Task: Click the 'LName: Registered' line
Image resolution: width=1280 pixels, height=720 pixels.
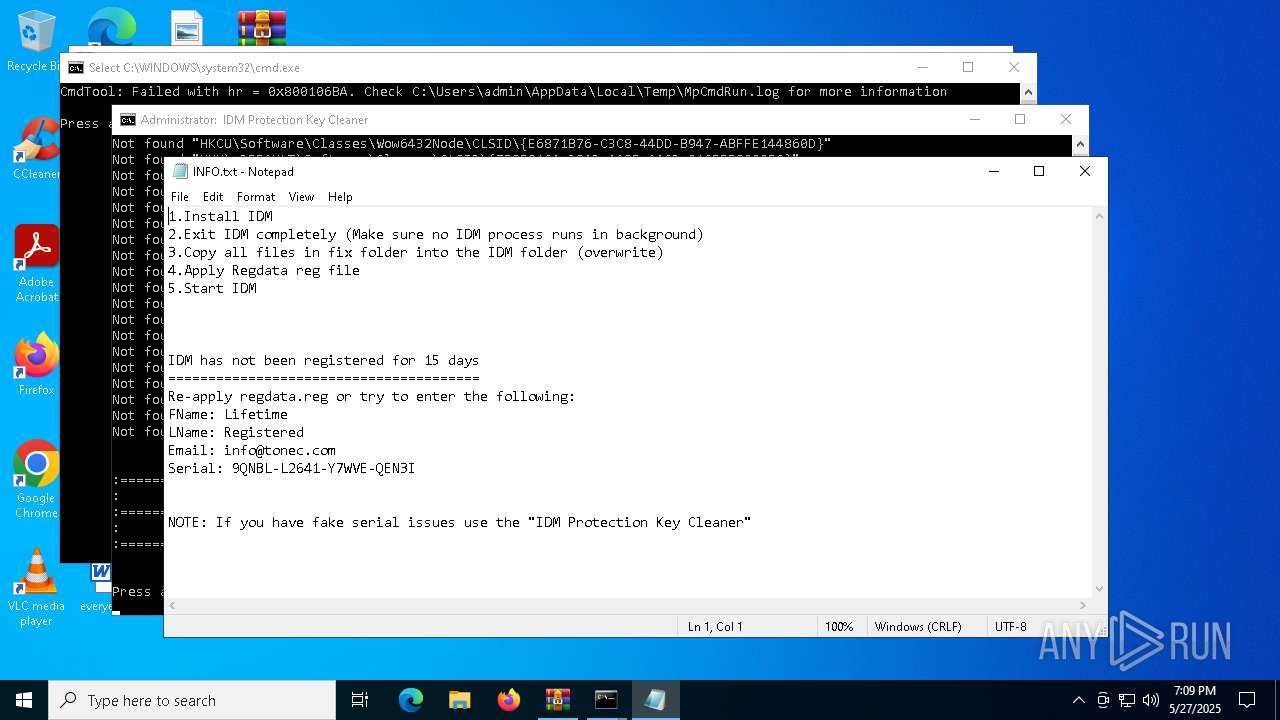Action: click(x=236, y=432)
